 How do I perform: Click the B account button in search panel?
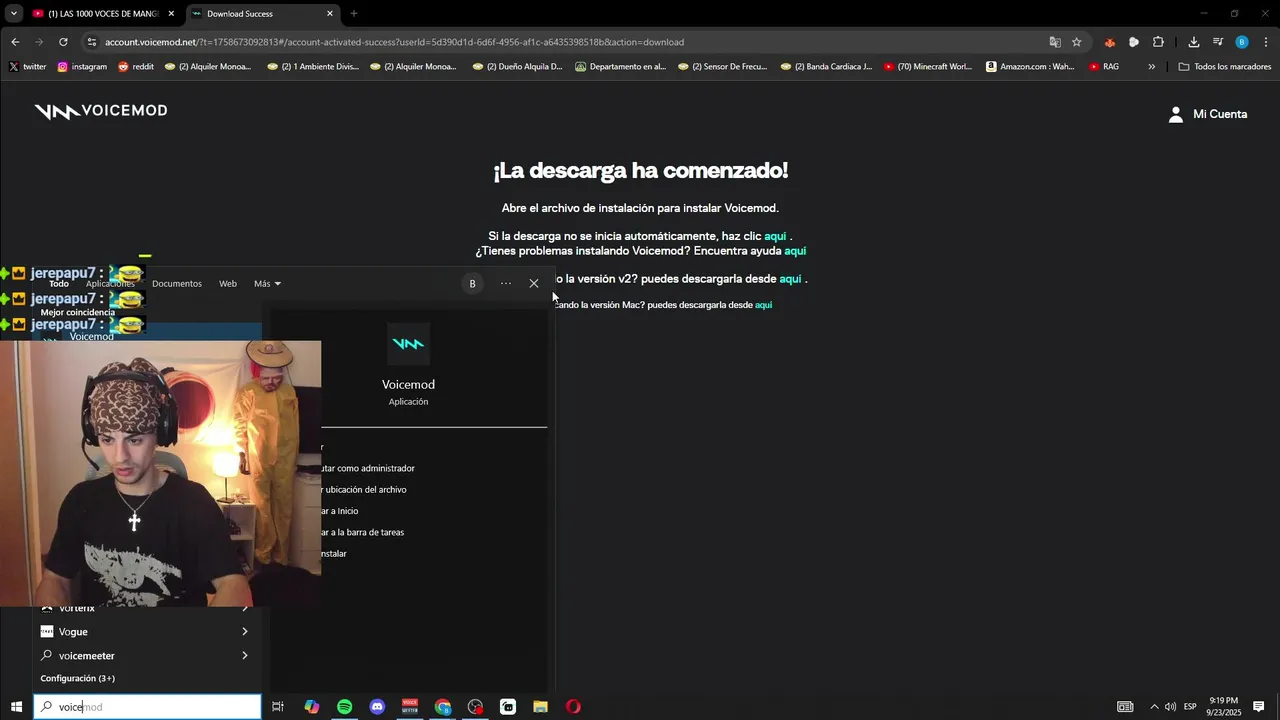pyautogui.click(x=472, y=284)
